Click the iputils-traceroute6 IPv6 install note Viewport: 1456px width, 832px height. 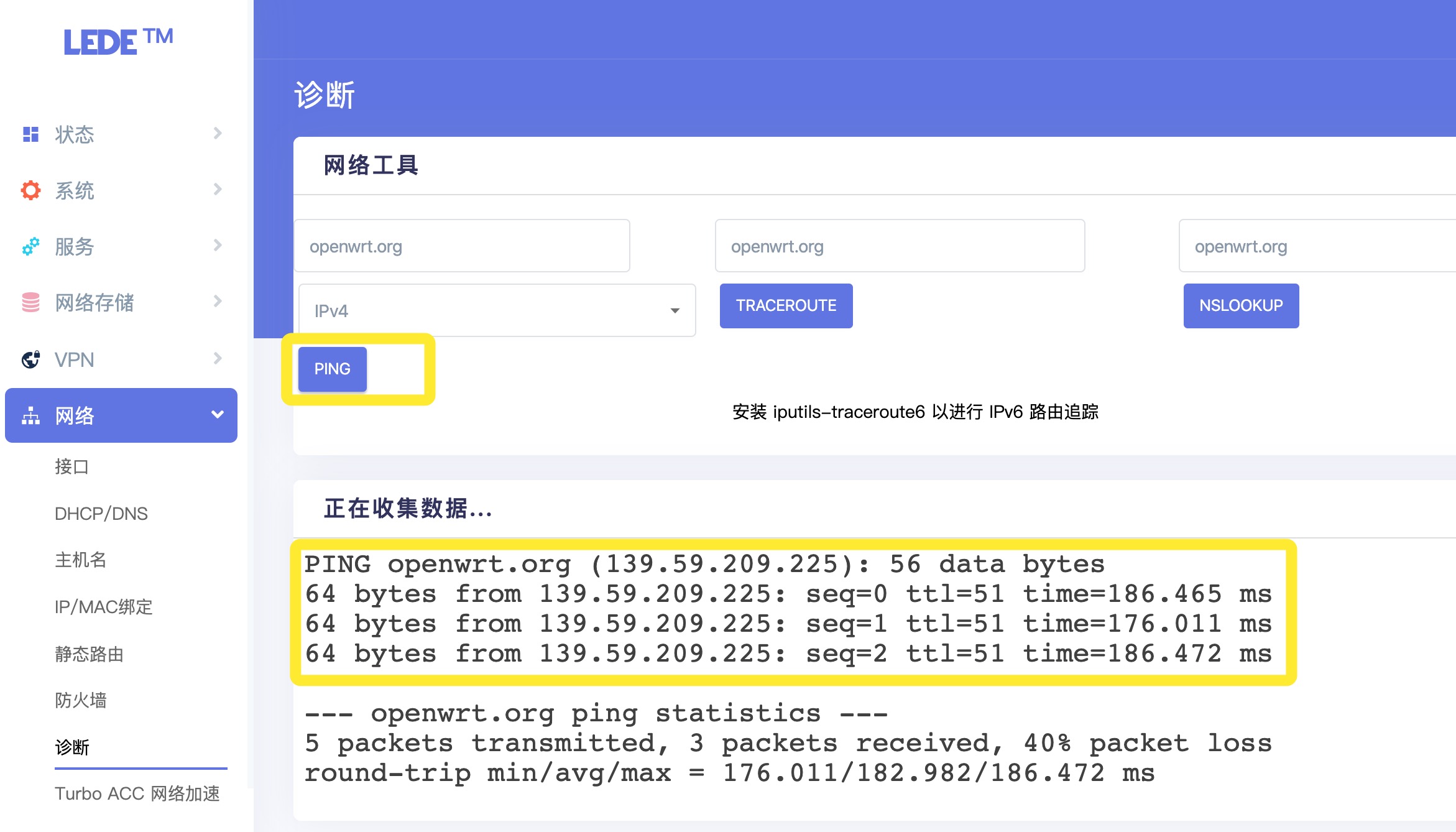coord(916,412)
